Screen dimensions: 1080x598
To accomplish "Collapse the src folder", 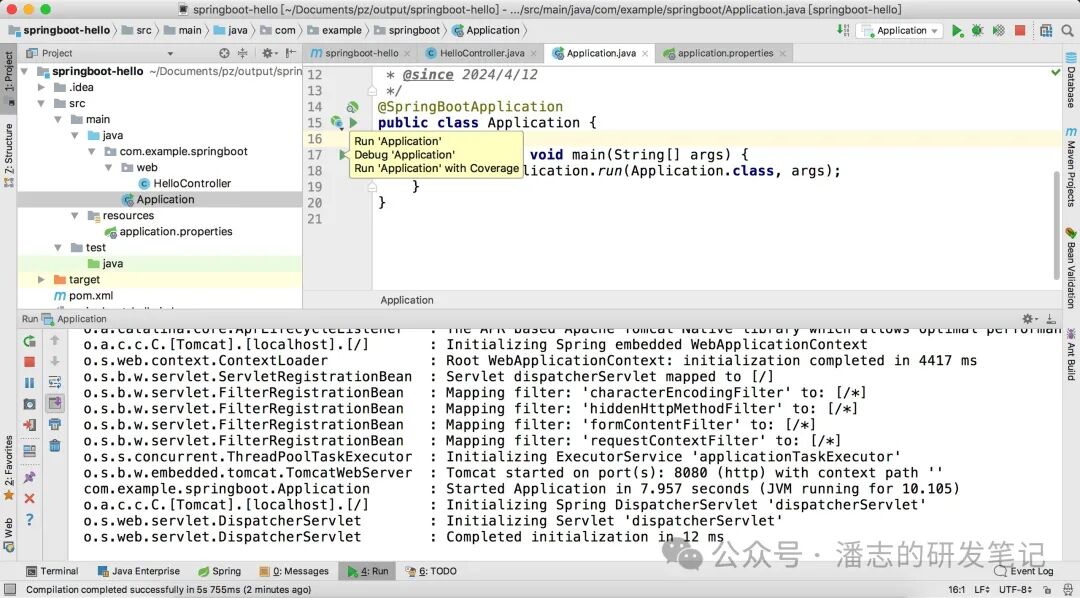I will tap(41, 103).
